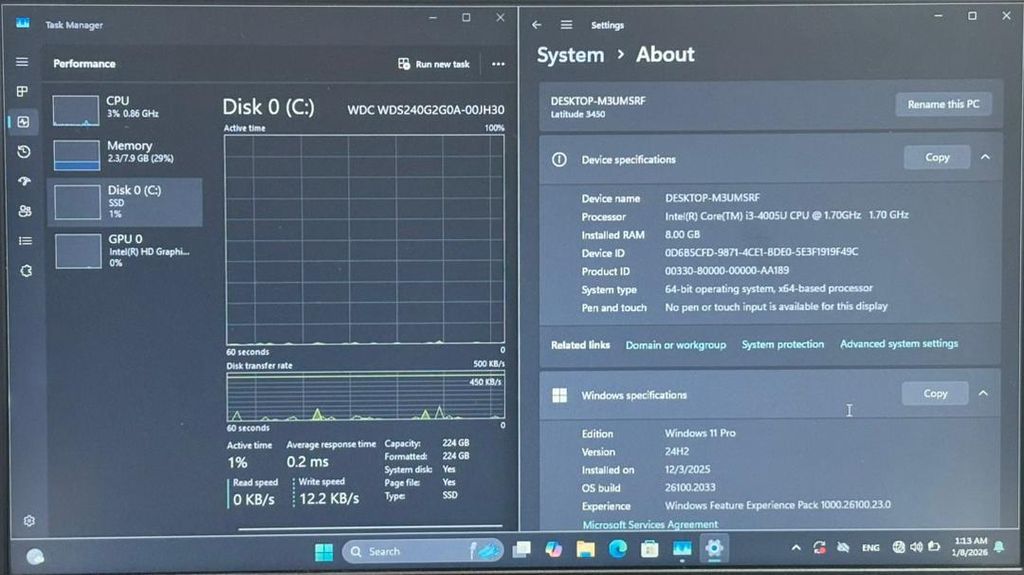Open the Processes page in Task Manager sidebar
The height and width of the screenshot is (575, 1024).
click(x=22, y=91)
